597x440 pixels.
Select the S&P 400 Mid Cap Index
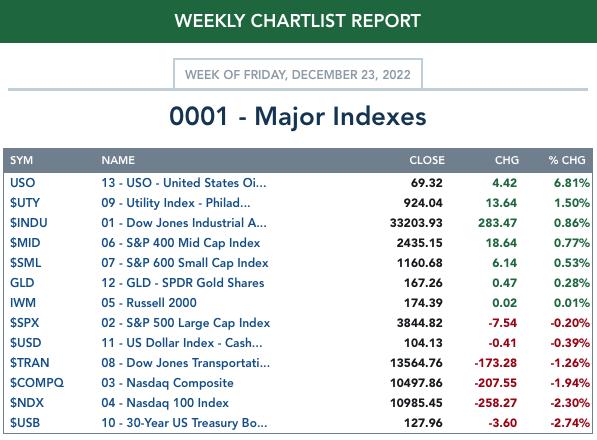pos(180,243)
